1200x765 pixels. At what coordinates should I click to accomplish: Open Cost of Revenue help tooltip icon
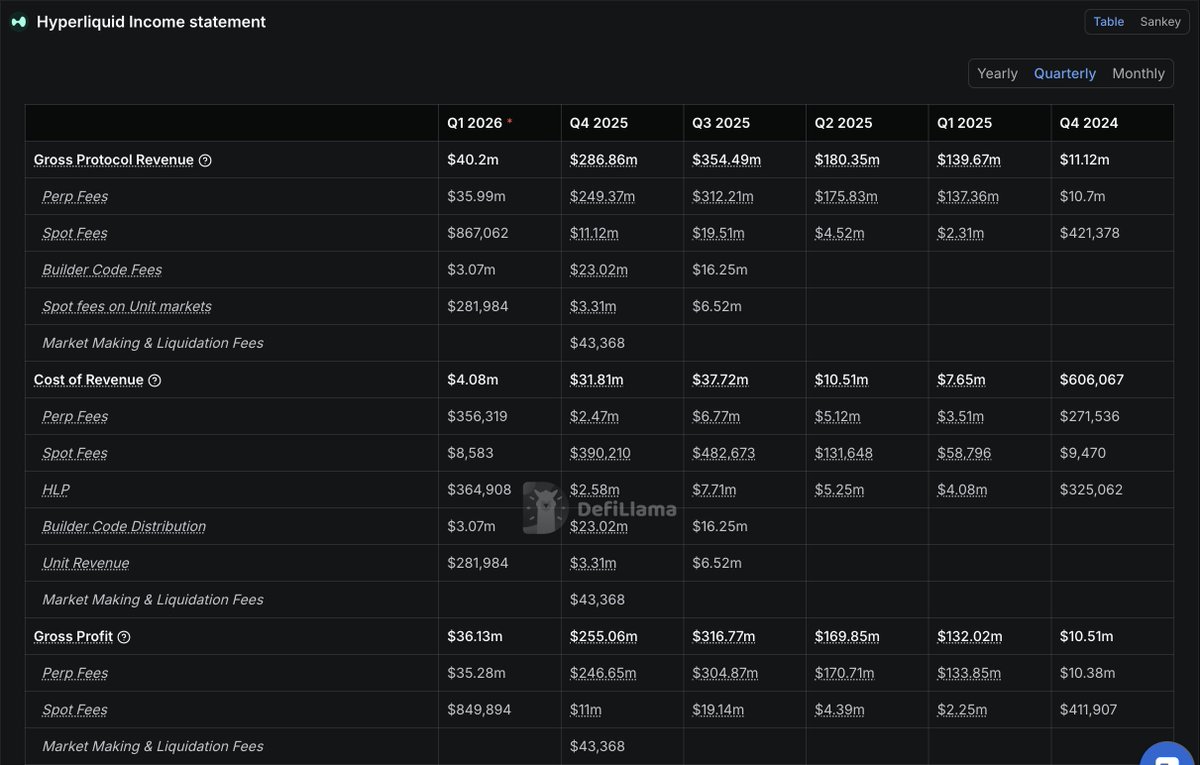point(154,380)
